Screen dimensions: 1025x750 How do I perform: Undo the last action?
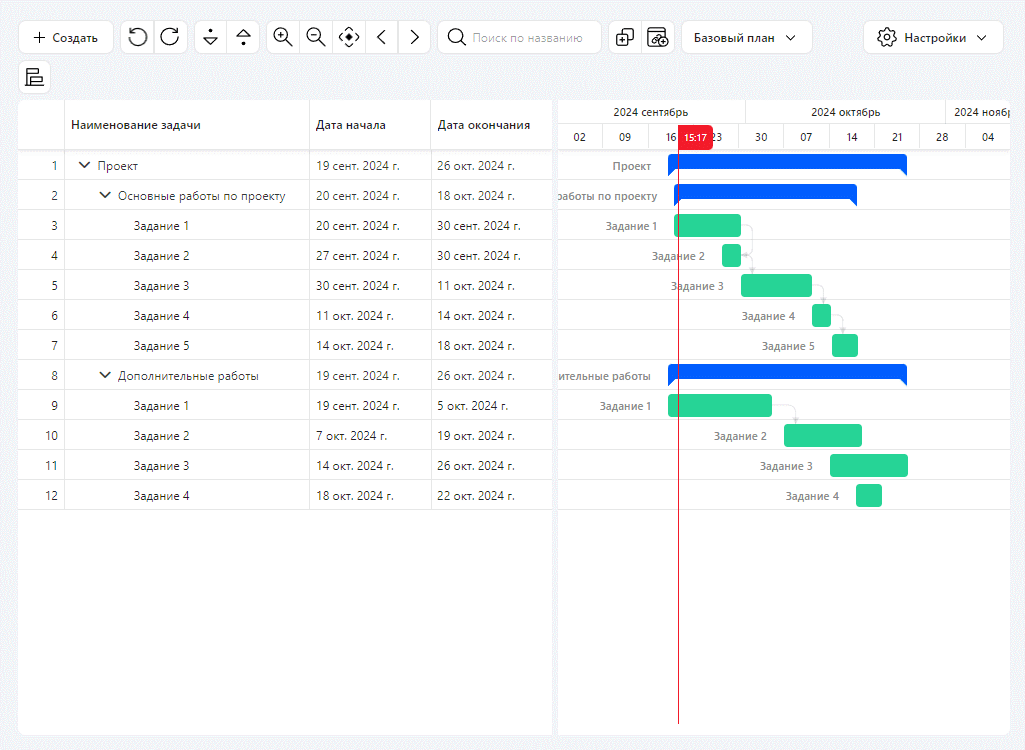coord(137,37)
